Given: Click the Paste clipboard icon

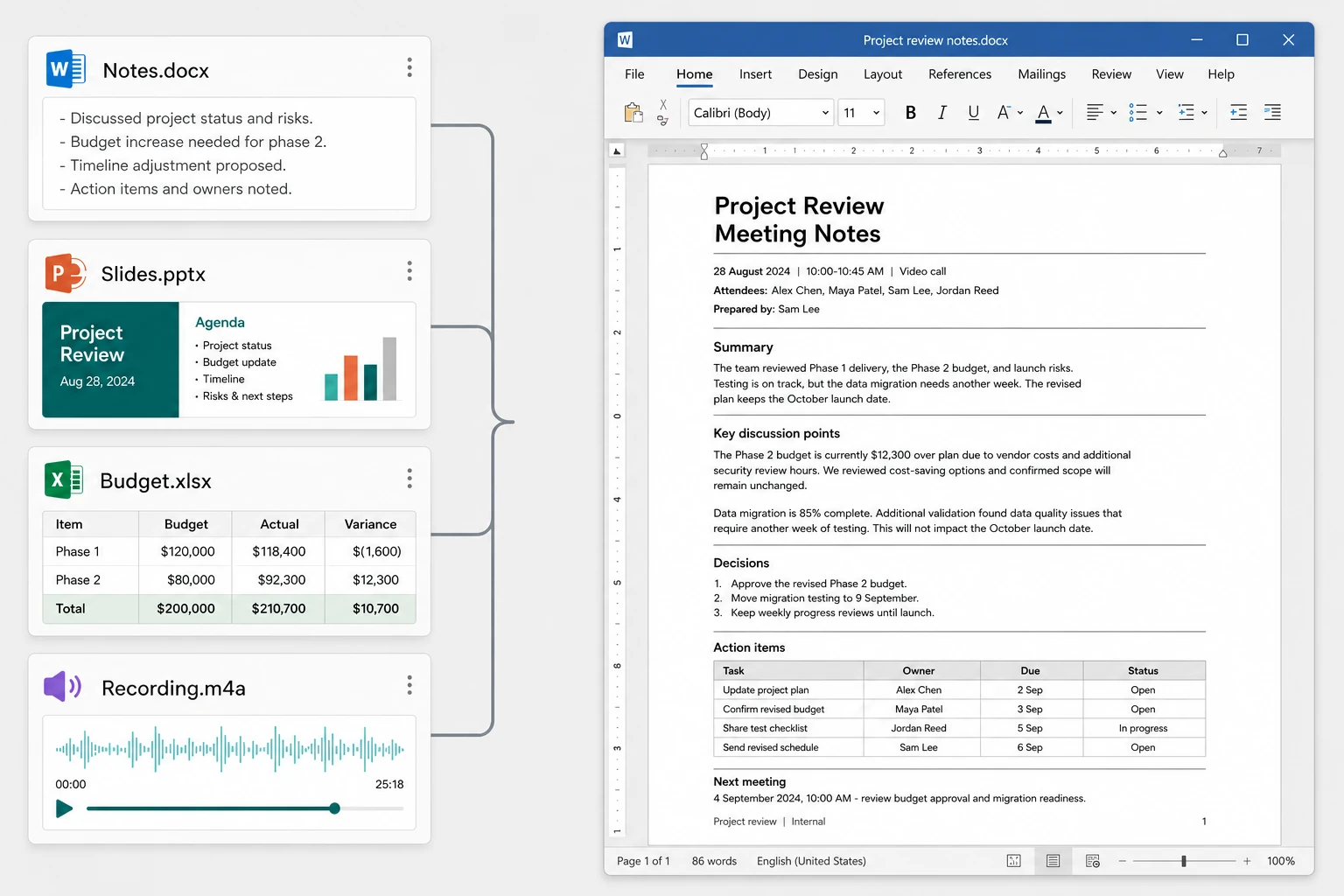Looking at the screenshot, I should click(633, 113).
